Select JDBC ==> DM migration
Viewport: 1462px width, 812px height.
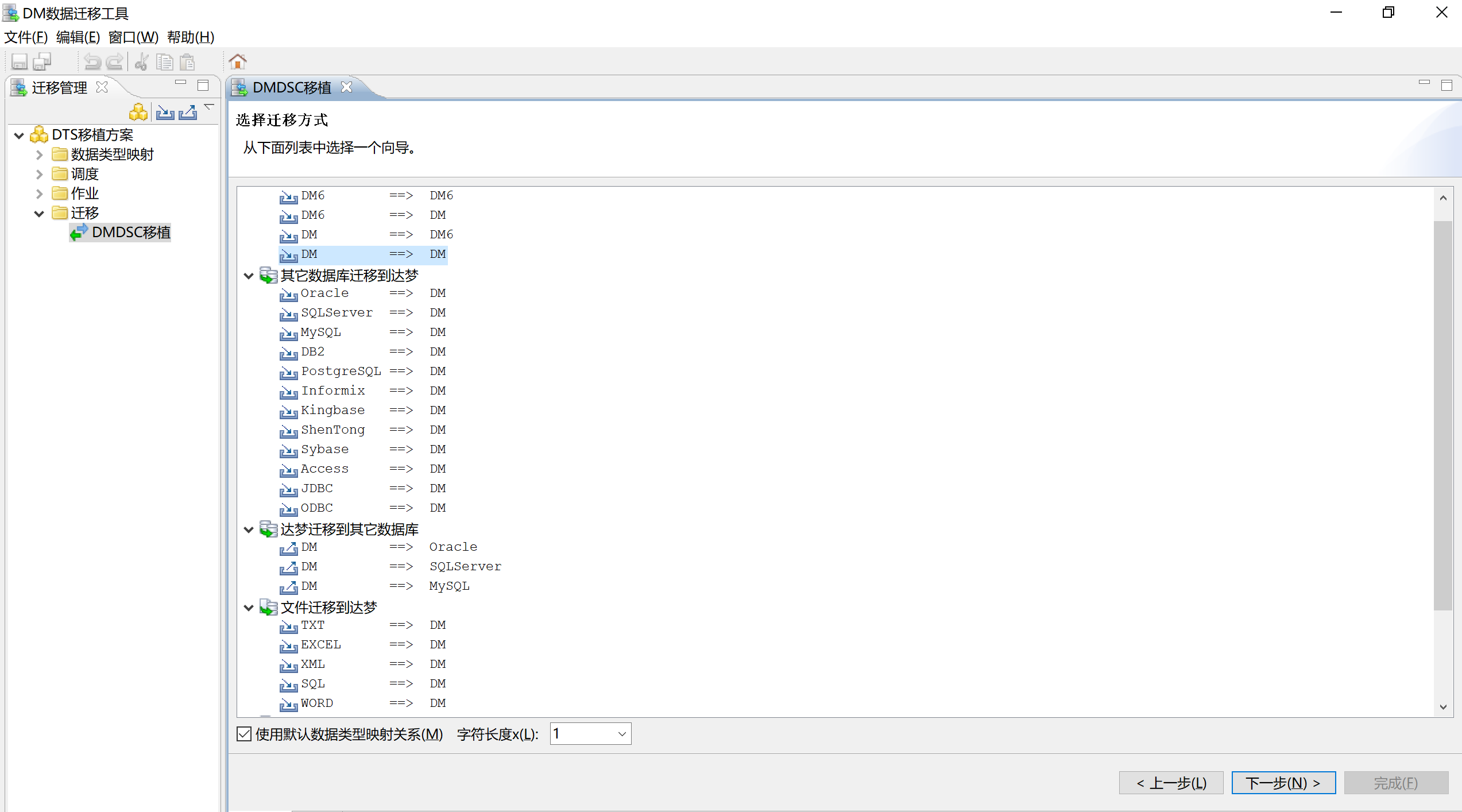pos(363,489)
